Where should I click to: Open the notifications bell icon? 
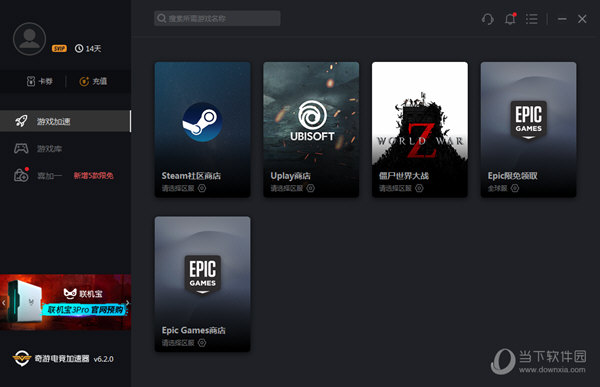[x=510, y=19]
